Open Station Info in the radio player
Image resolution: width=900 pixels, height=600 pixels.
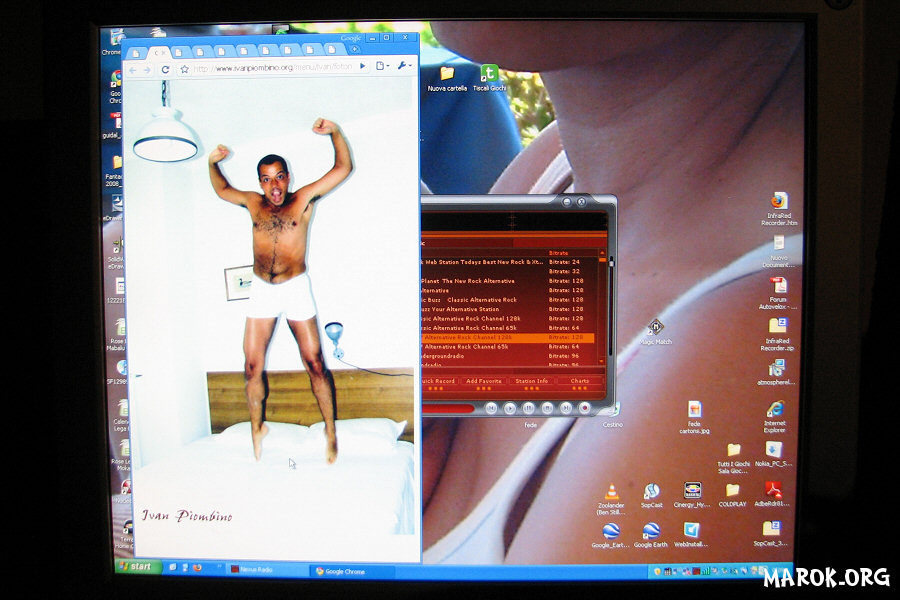tap(532, 381)
